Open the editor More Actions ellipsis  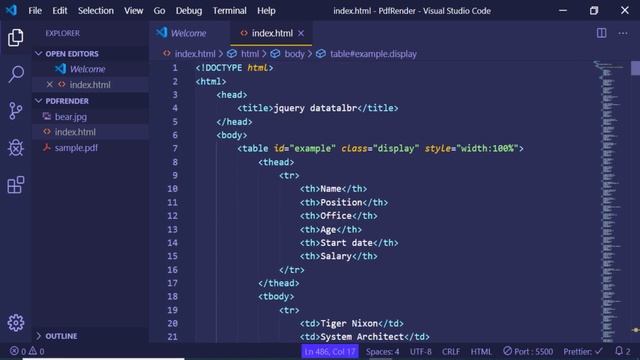623,33
